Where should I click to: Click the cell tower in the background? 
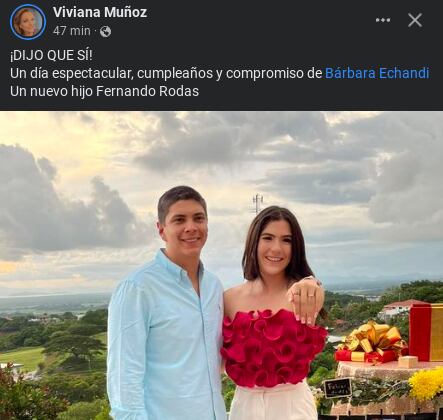coord(257,204)
